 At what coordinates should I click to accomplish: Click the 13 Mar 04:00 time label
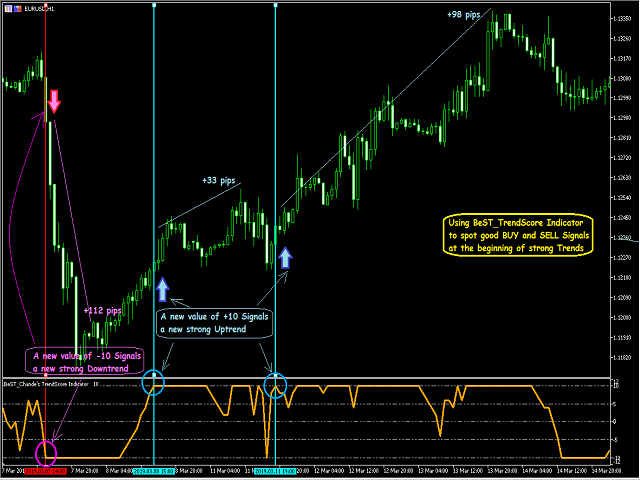pos(433,471)
